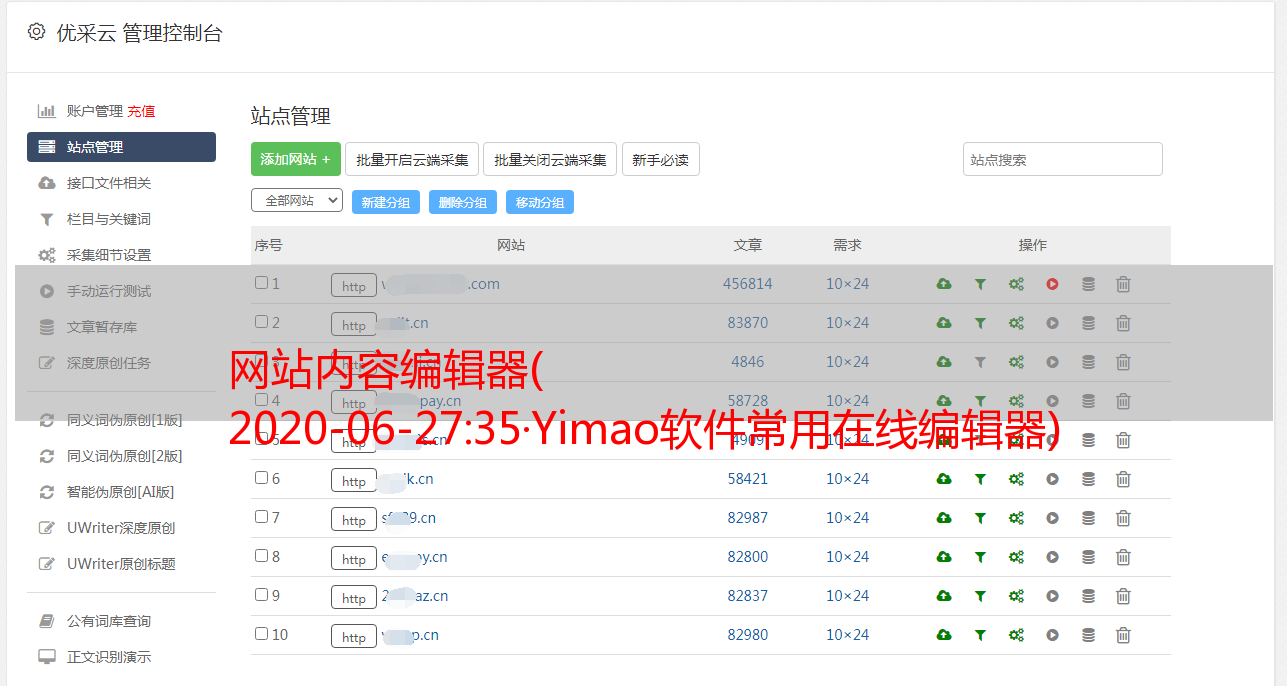Click the gears icon in row 6
The height and width of the screenshot is (686, 1287).
tap(1016, 479)
